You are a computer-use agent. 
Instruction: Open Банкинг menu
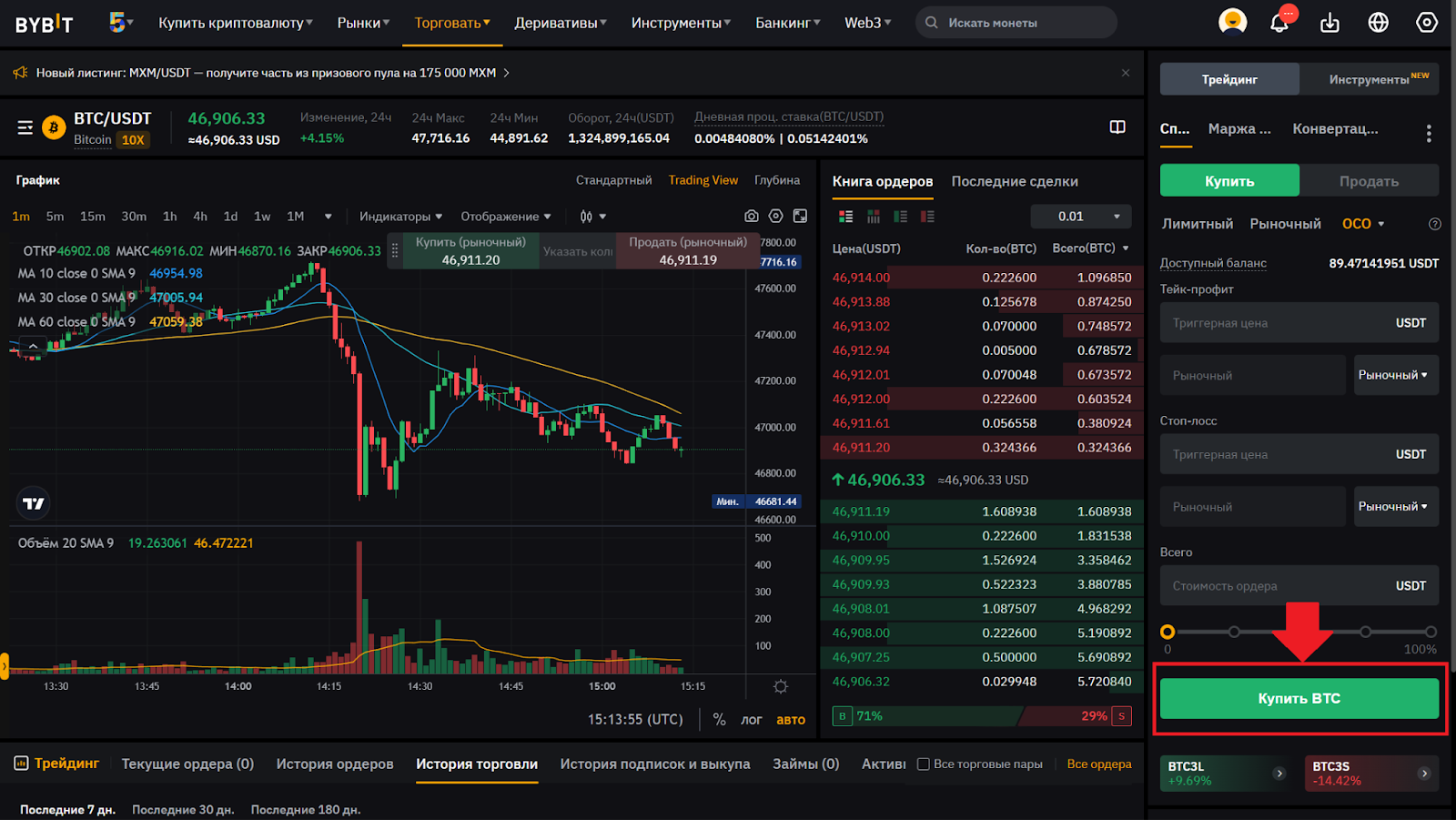(788, 23)
